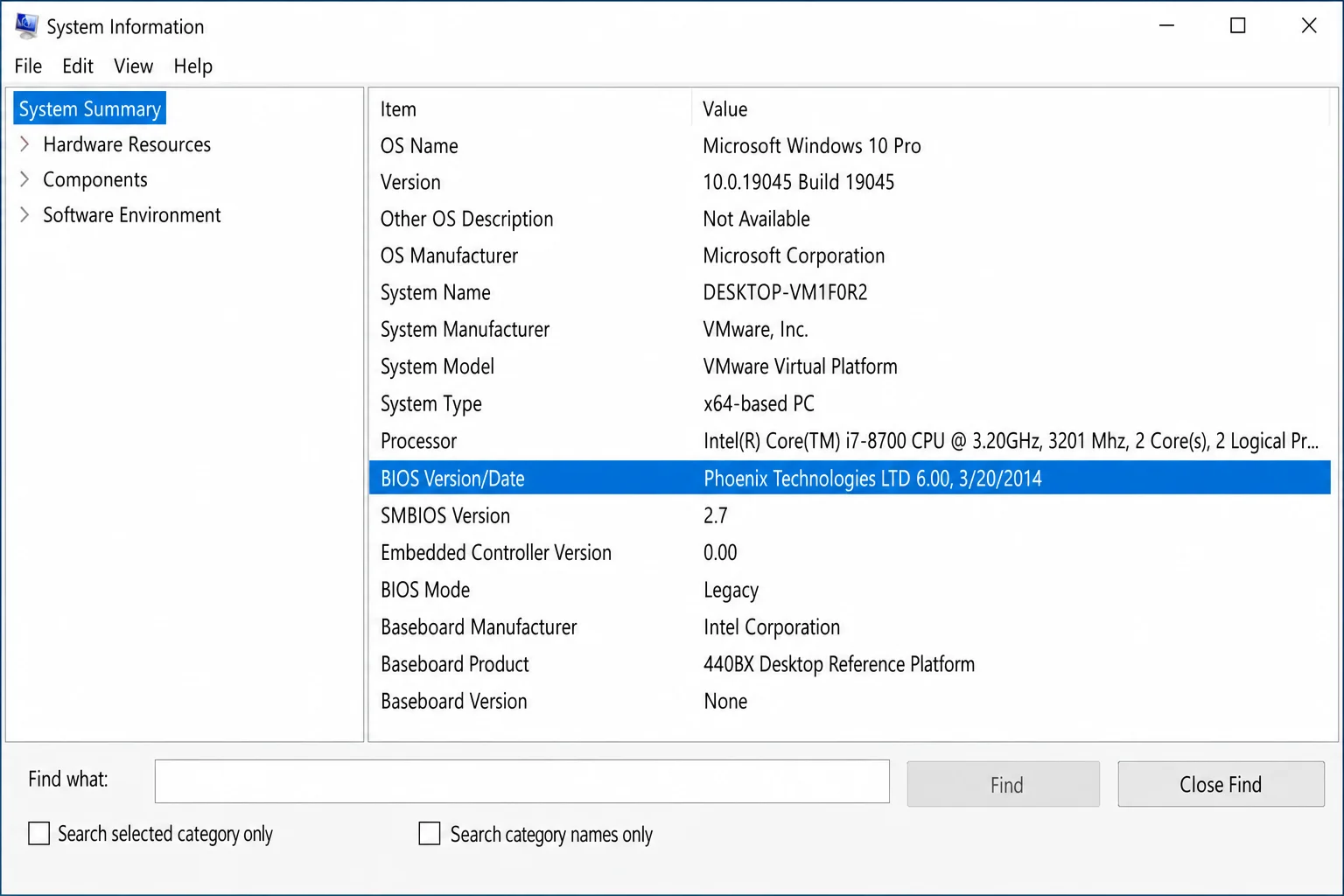
Task: Open the File menu
Action: 28,66
